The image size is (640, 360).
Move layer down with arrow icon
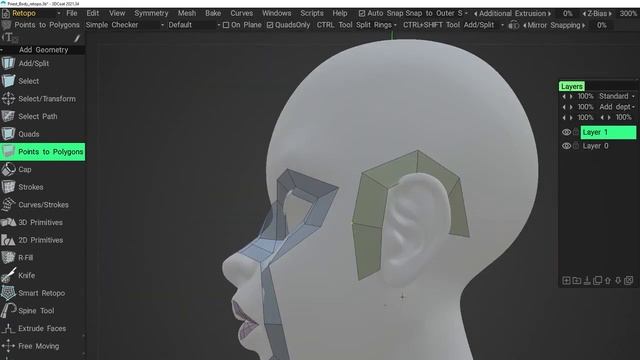pos(618,280)
